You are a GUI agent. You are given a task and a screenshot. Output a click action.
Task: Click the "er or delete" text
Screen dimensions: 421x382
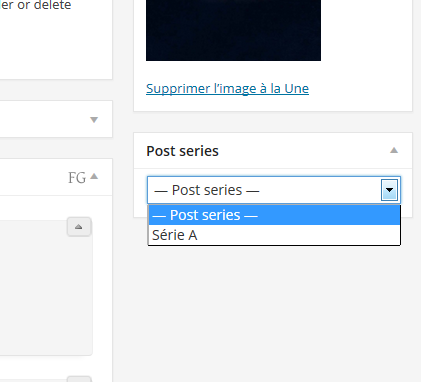(x=35, y=5)
